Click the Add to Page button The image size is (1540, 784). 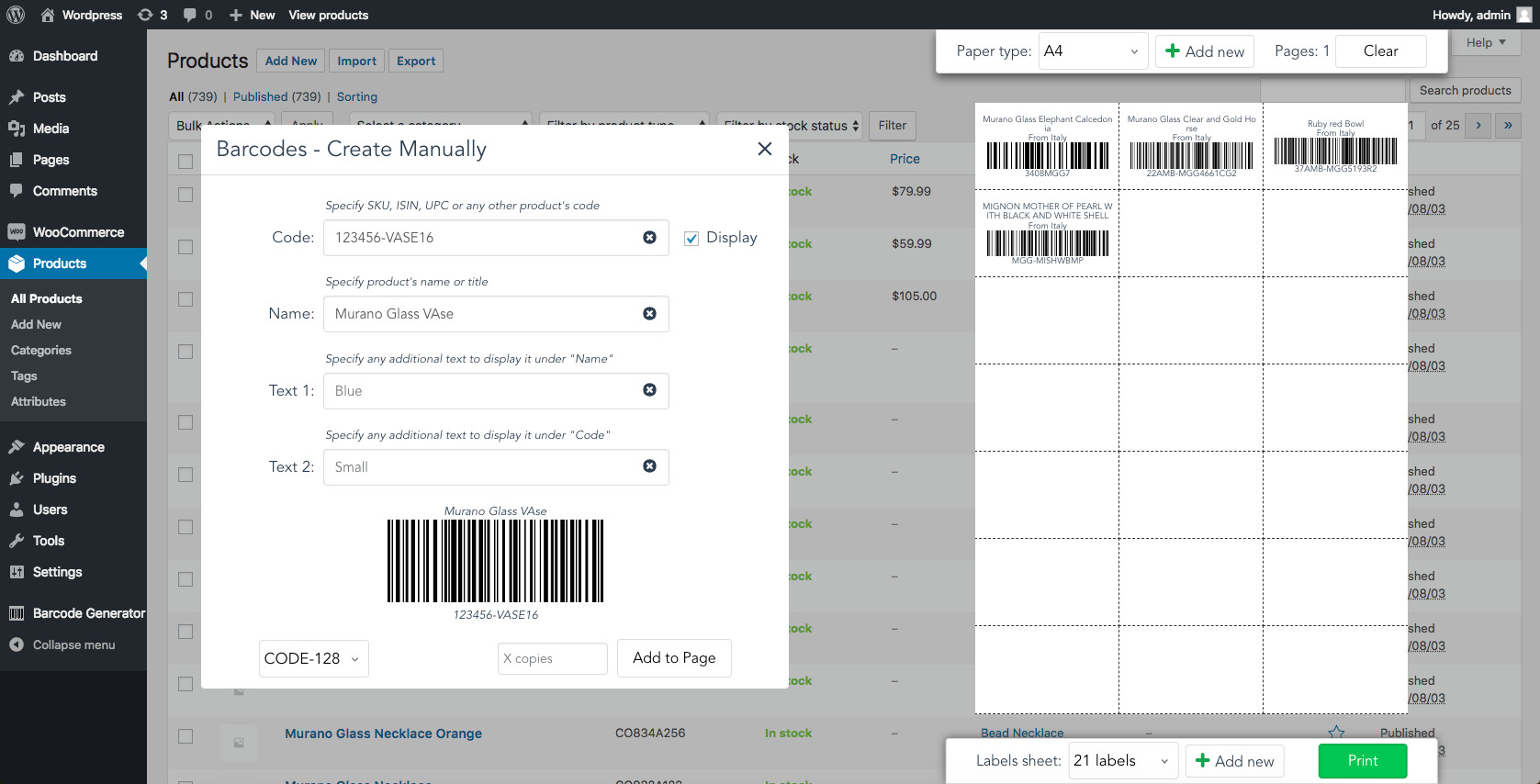(x=674, y=657)
